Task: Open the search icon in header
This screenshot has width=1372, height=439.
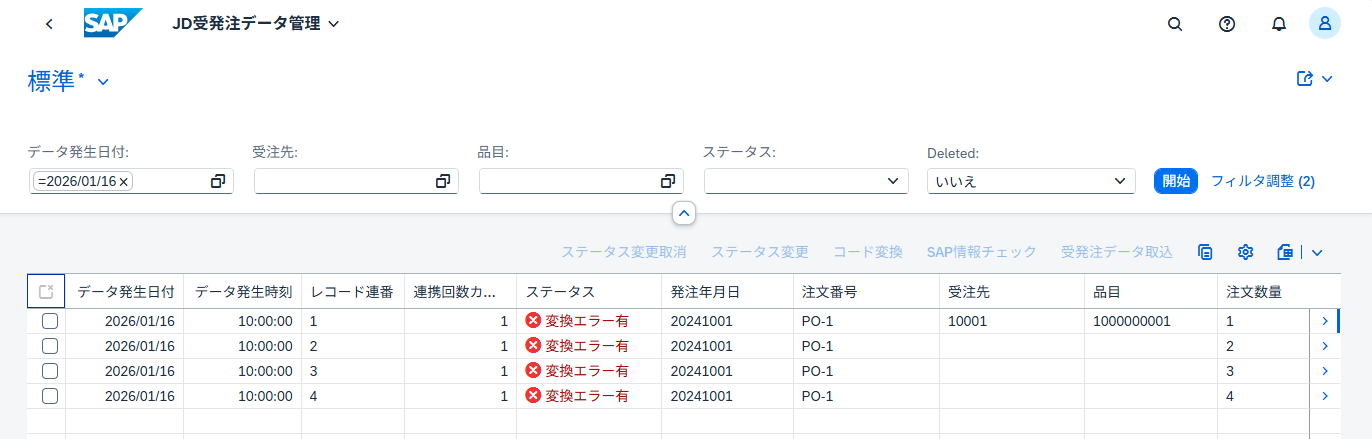Action: (x=1175, y=24)
